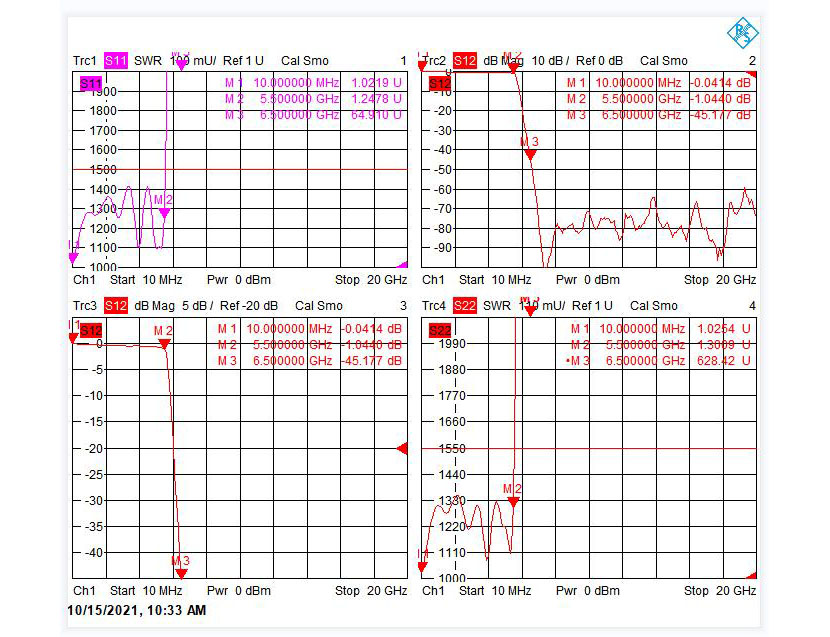Viewport: 830px width, 637px height.
Task: Click the 10/15/2021, 10:33 AM timestamp
Action: tap(137, 611)
